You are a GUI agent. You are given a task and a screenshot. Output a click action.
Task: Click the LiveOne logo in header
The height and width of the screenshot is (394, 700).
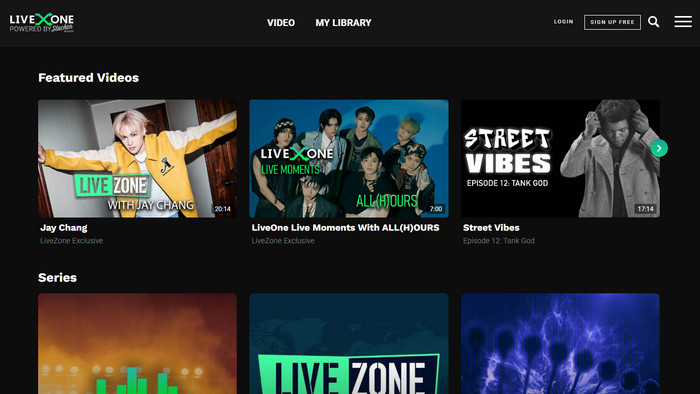42,22
